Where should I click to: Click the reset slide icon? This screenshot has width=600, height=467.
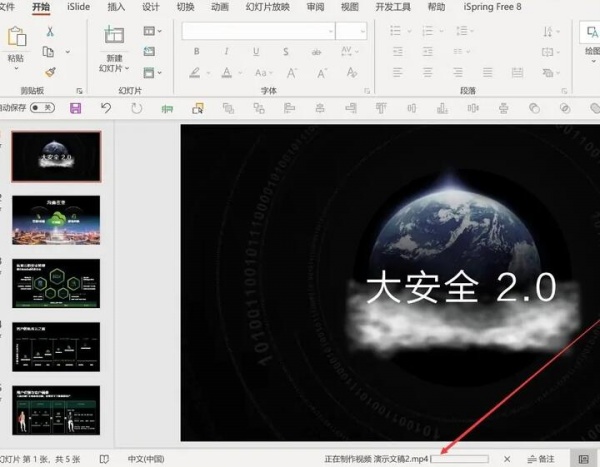tap(149, 51)
